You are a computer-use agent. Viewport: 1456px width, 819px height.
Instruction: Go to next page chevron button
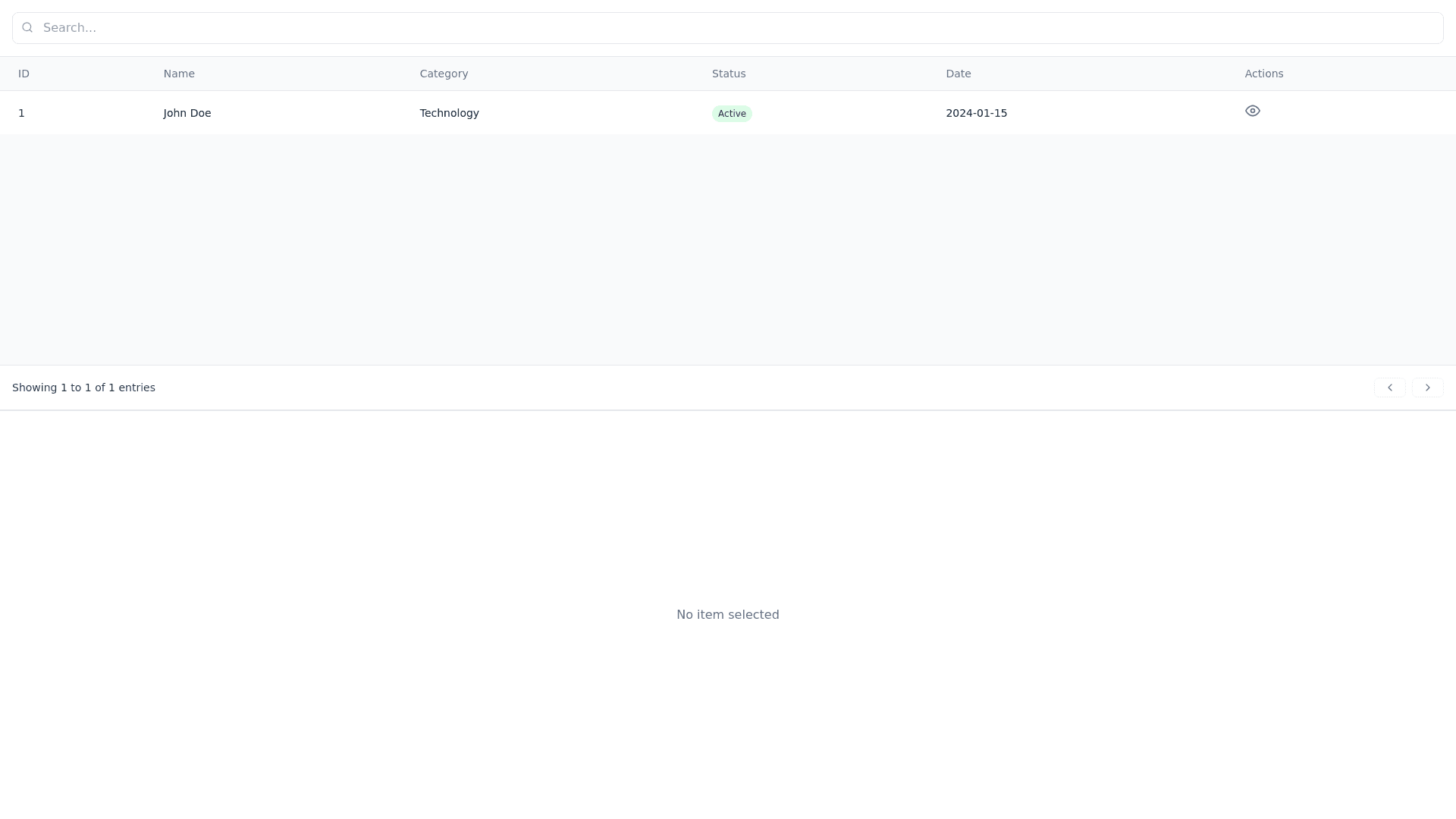click(x=1427, y=388)
